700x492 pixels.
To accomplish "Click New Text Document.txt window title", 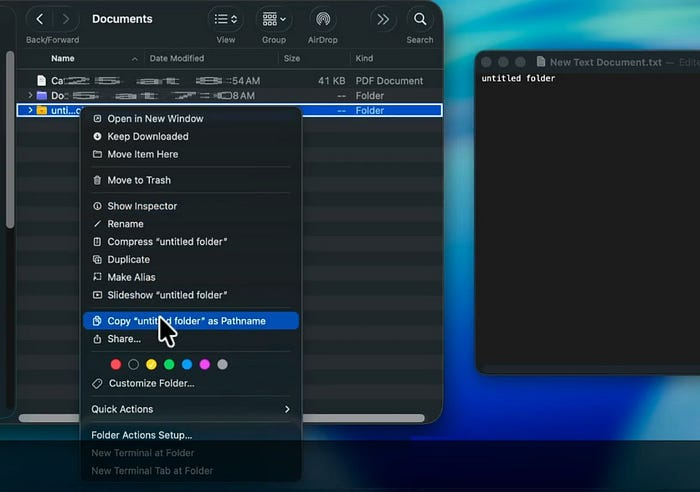I will click(x=605, y=62).
